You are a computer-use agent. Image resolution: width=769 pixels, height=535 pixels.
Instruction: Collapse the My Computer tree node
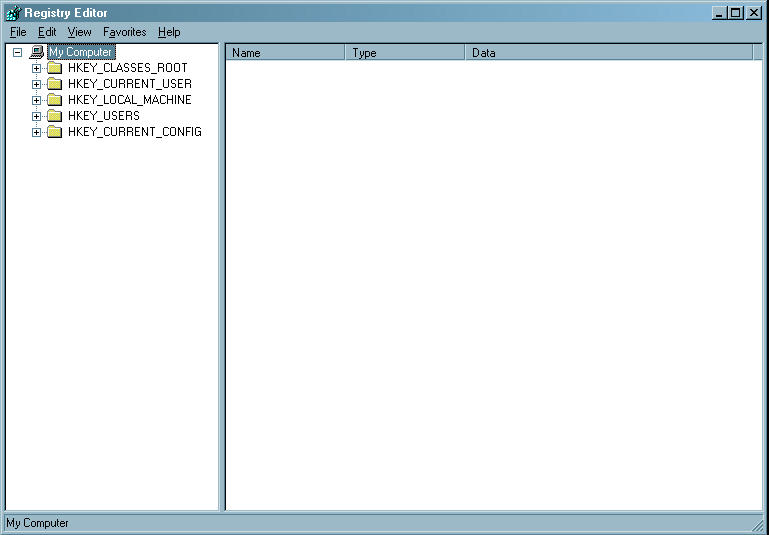pyautogui.click(x=18, y=52)
